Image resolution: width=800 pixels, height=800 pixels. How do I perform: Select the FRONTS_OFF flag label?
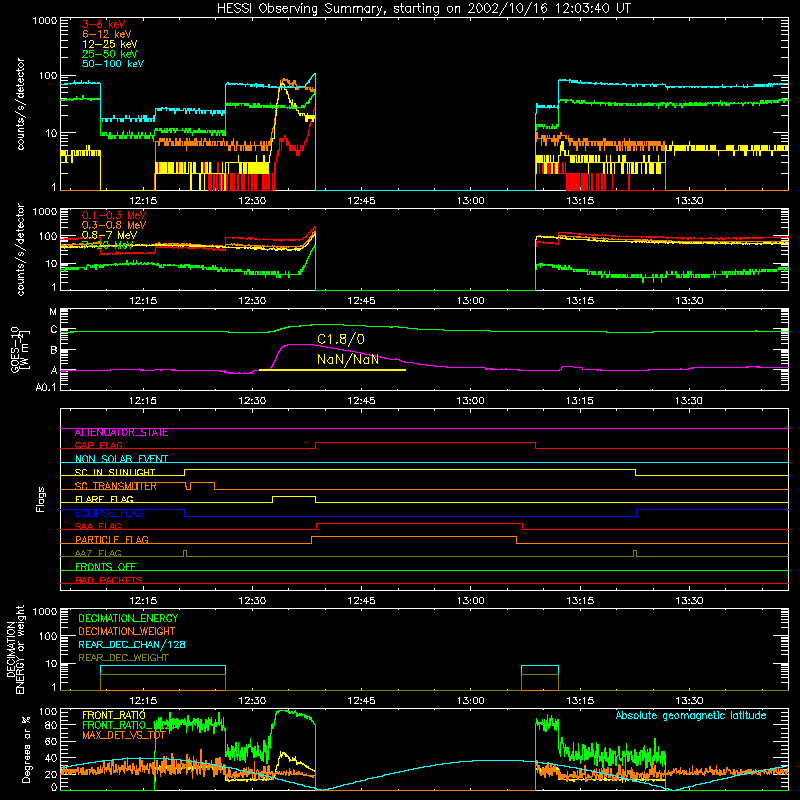click(106, 567)
